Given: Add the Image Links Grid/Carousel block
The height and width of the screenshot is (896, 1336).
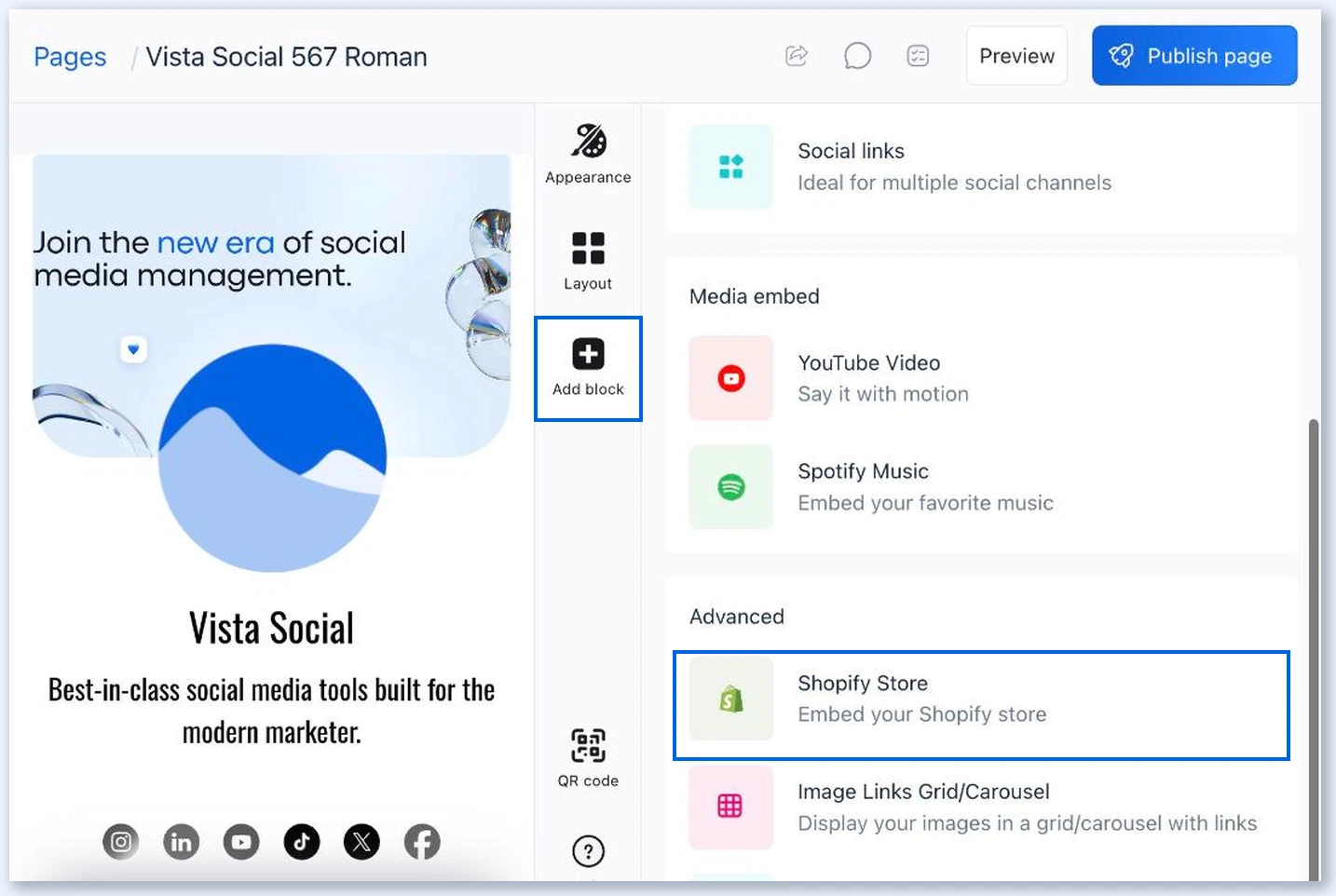Looking at the screenshot, I should click(981, 808).
